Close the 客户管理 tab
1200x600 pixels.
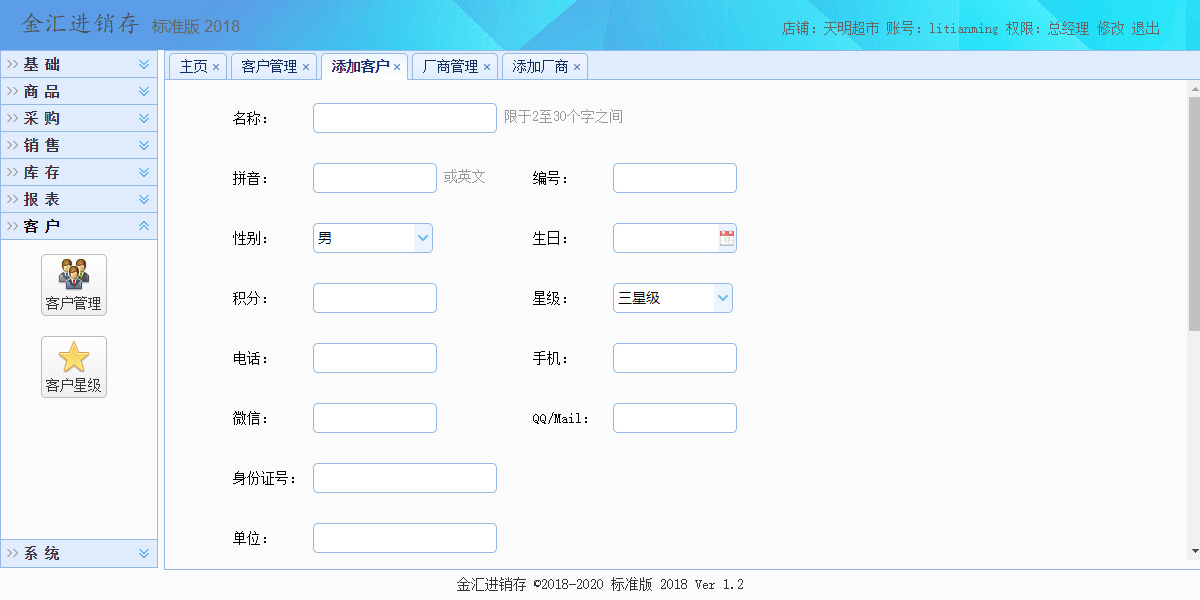click(x=306, y=67)
